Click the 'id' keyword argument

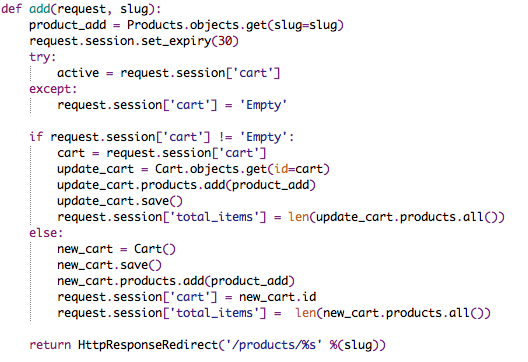[x=281, y=169]
